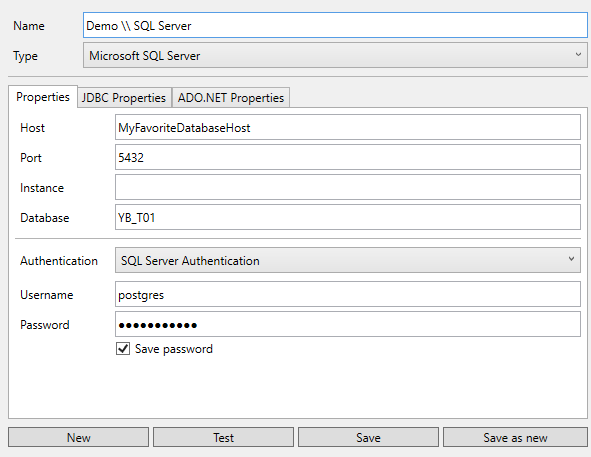This screenshot has height=457, width=591.
Task: Click the Save as new button
Action: pos(515,437)
